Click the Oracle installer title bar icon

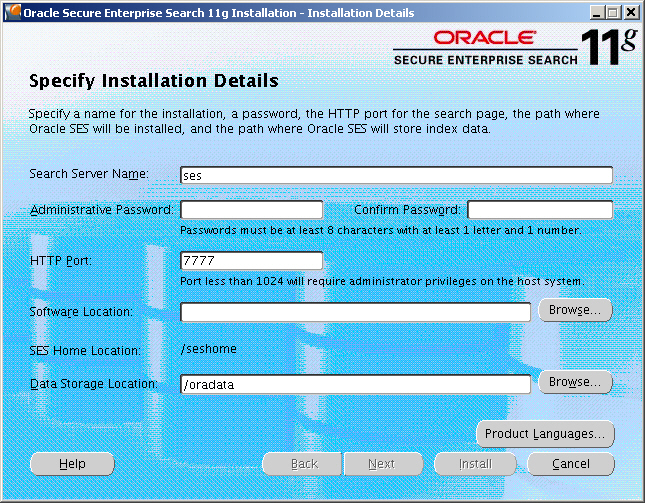coord(13,12)
